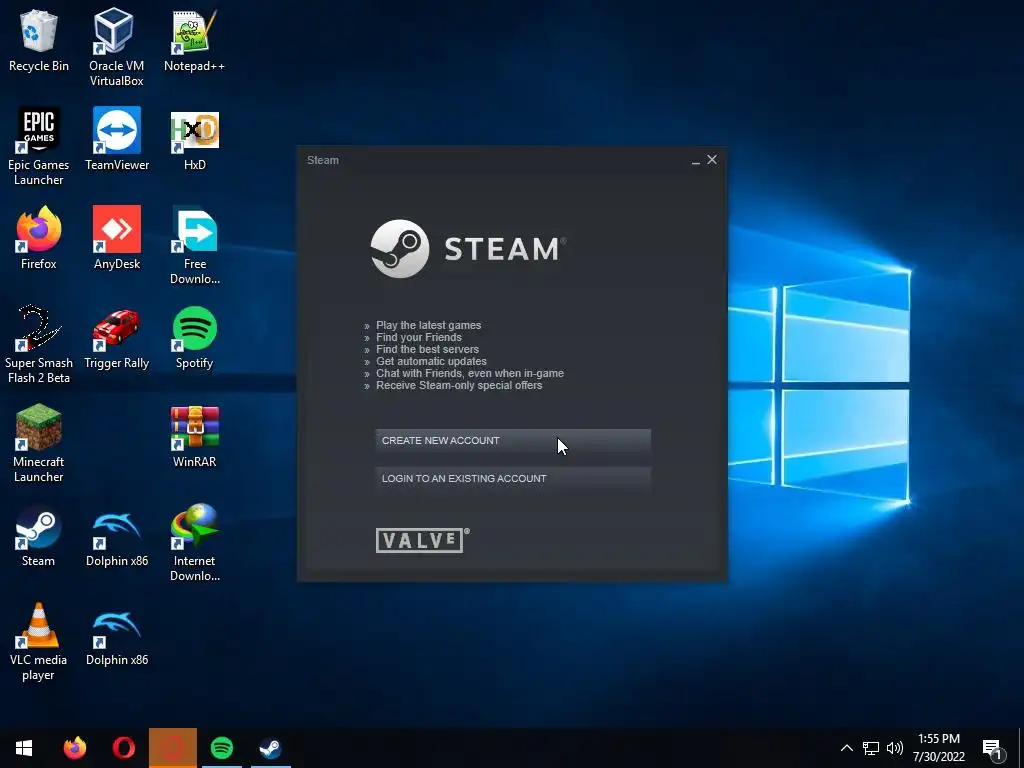The image size is (1024, 768).
Task: Select the Steam desktop shortcut
Action: pyautogui.click(x=39, y=536)
